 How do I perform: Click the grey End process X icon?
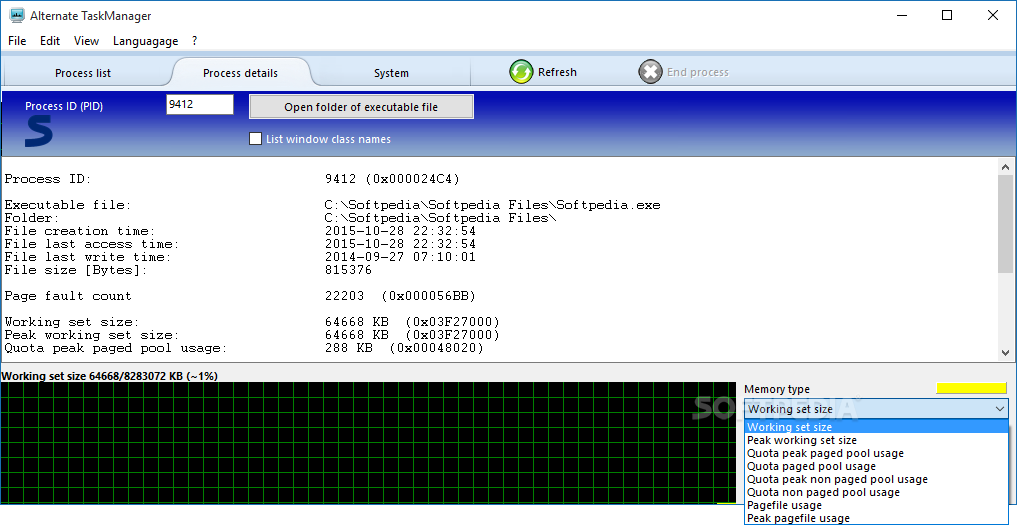pos(650,72)
